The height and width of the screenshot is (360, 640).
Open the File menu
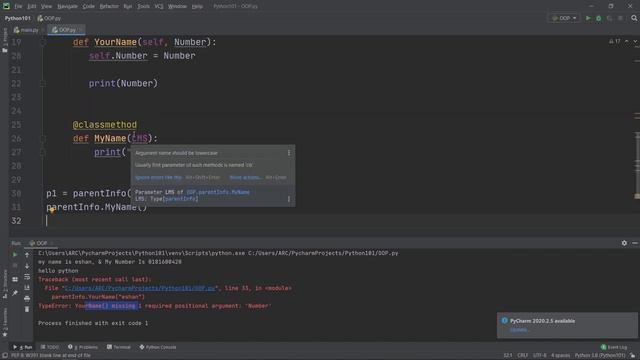(x=18, y=6)
